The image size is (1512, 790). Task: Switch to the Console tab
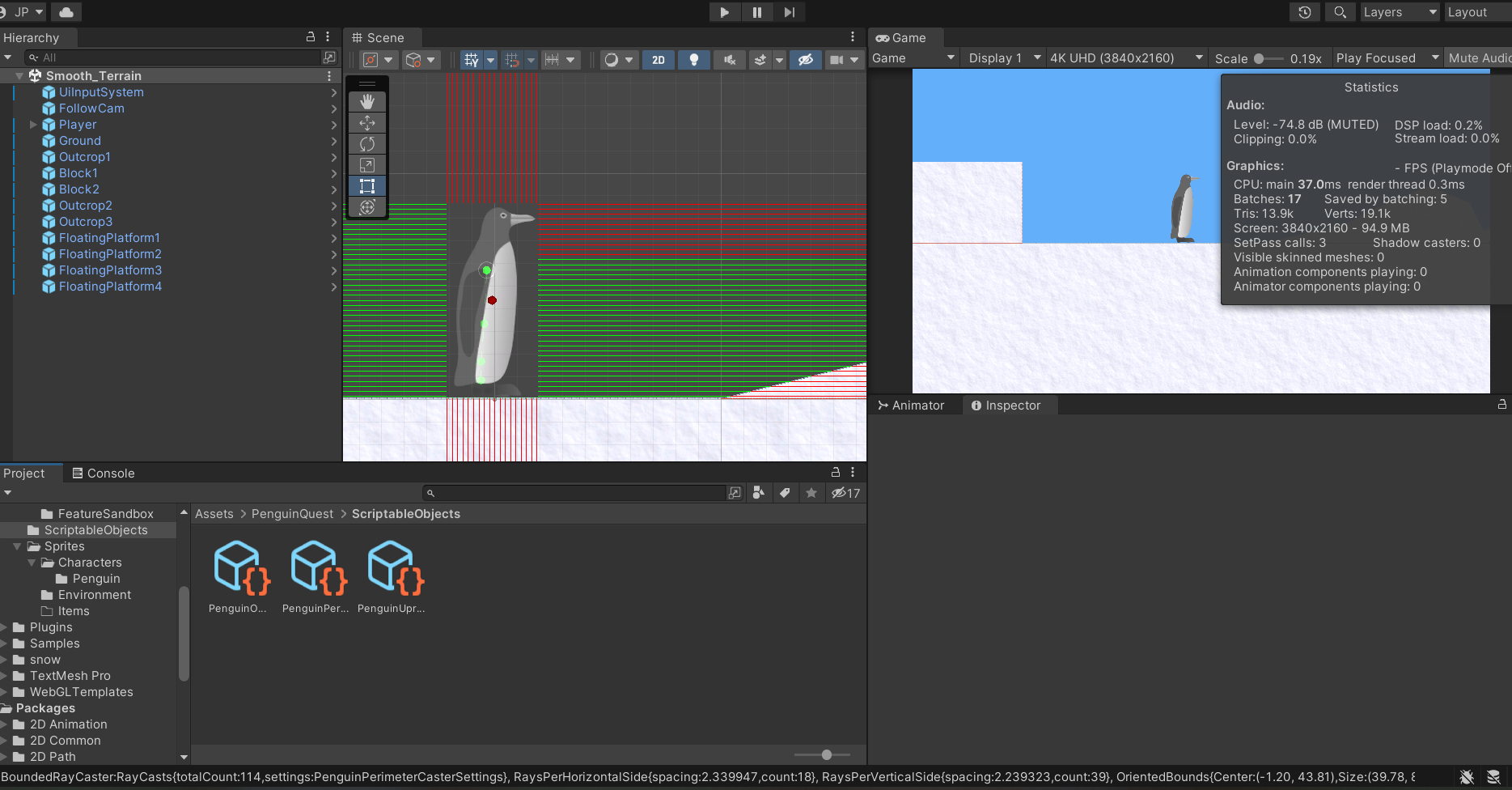click(103, 474)
